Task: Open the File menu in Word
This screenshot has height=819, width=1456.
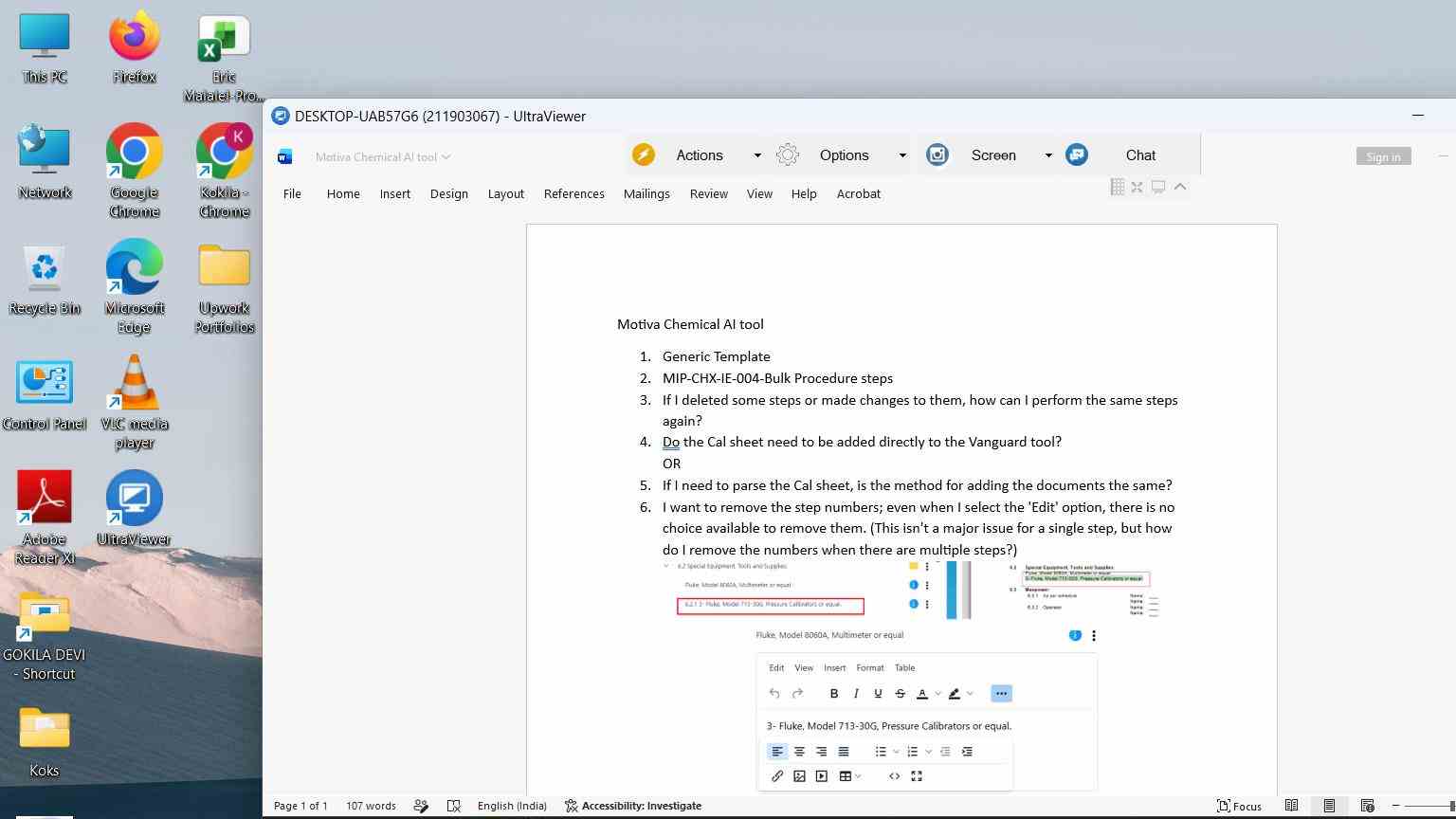Action: 292,193
